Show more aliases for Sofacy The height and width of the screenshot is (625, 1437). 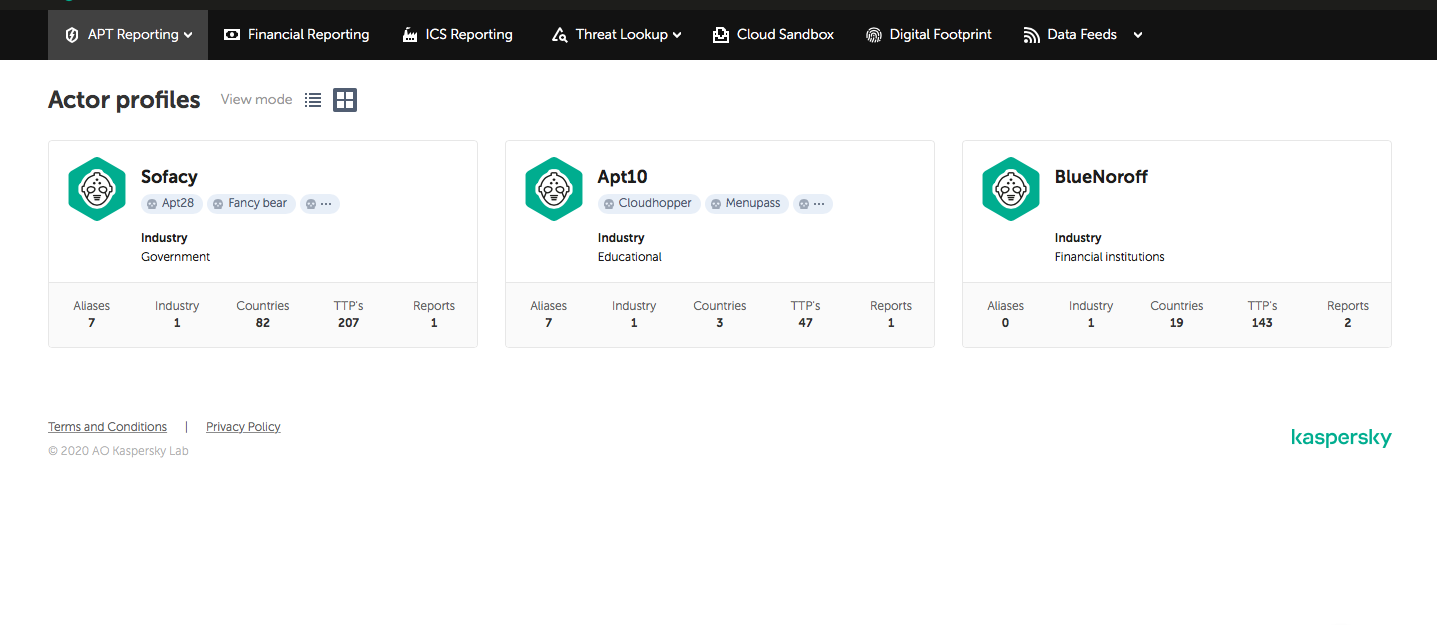point(320,204)
